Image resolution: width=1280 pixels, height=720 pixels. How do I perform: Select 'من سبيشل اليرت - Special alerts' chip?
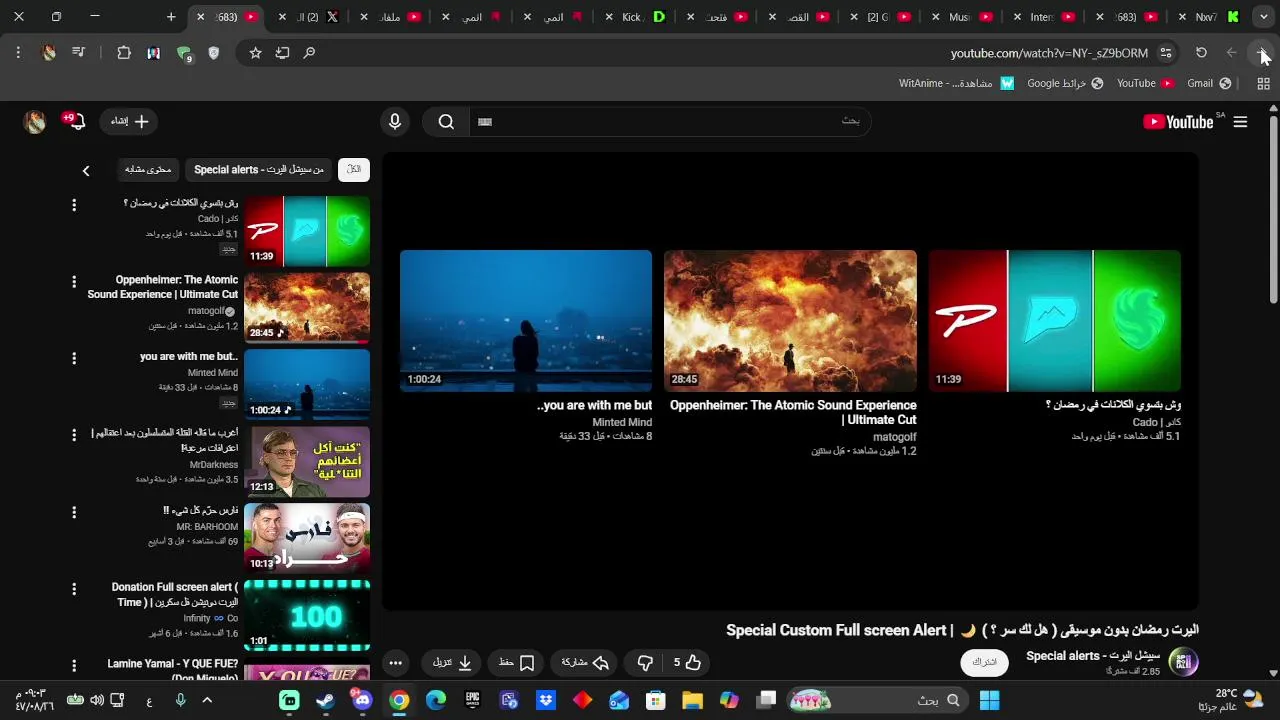(258, 170)
